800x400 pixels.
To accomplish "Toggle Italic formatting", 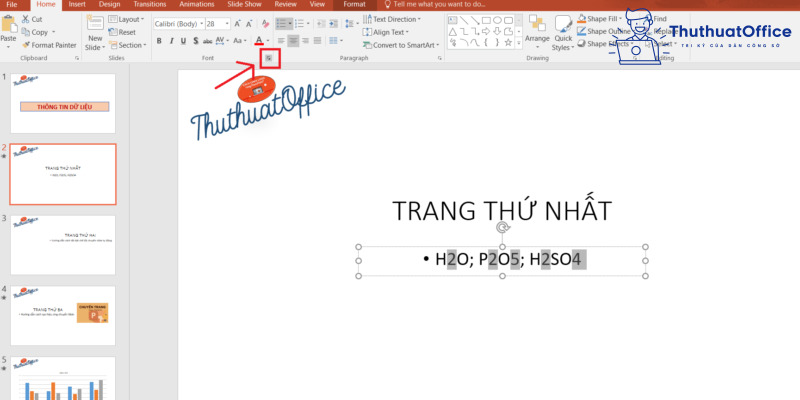I will tap(171, 41).
